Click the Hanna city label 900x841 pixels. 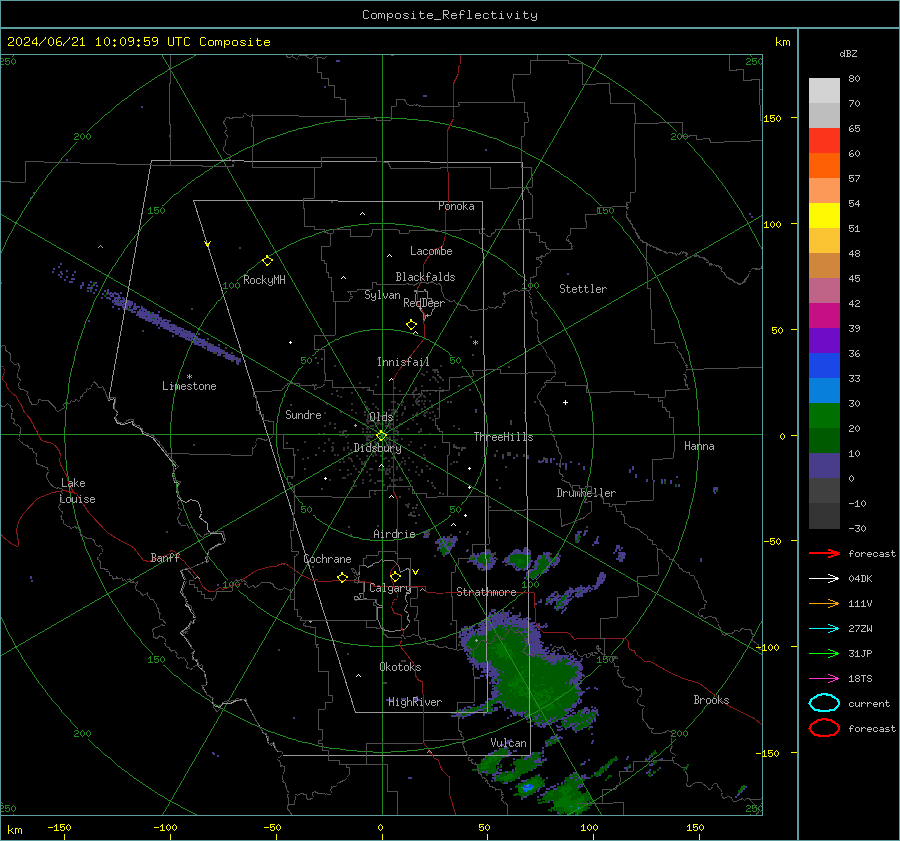(699, 446)
